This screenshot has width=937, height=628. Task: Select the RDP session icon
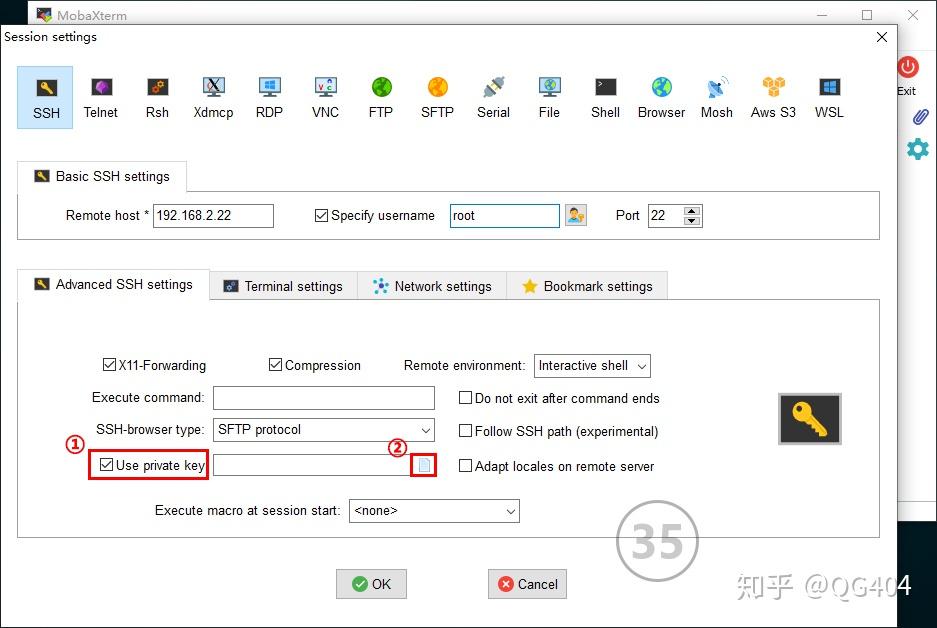point(269,96)
